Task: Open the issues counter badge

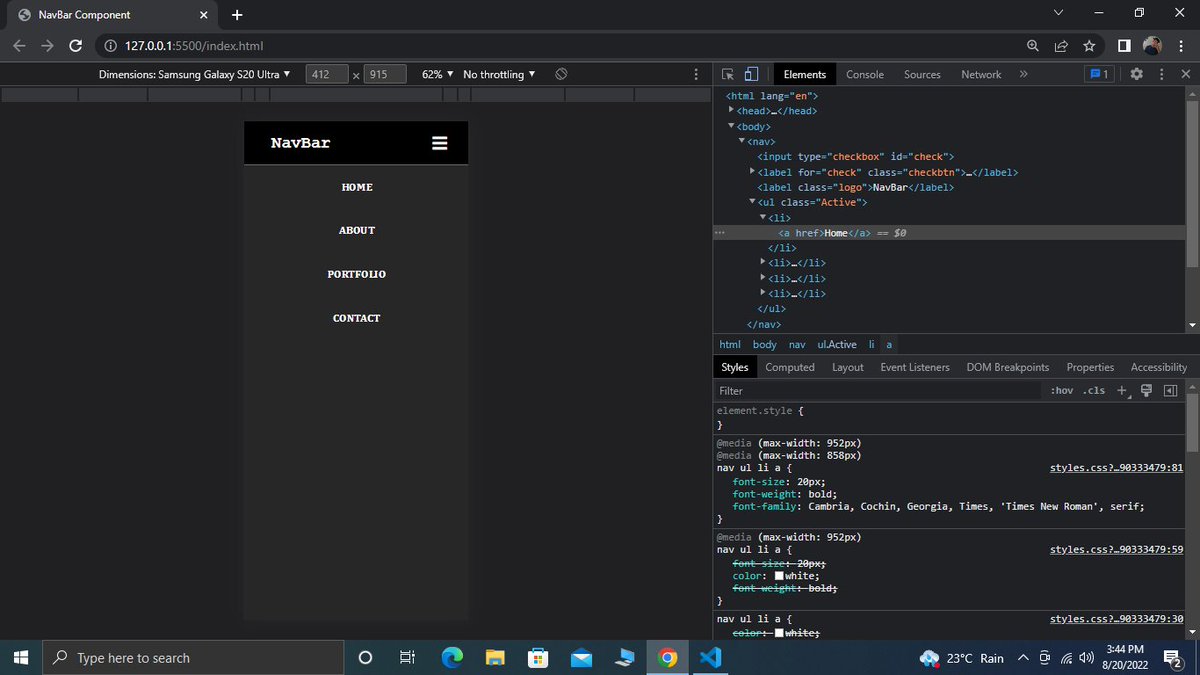Action: tap(1099, 74)
